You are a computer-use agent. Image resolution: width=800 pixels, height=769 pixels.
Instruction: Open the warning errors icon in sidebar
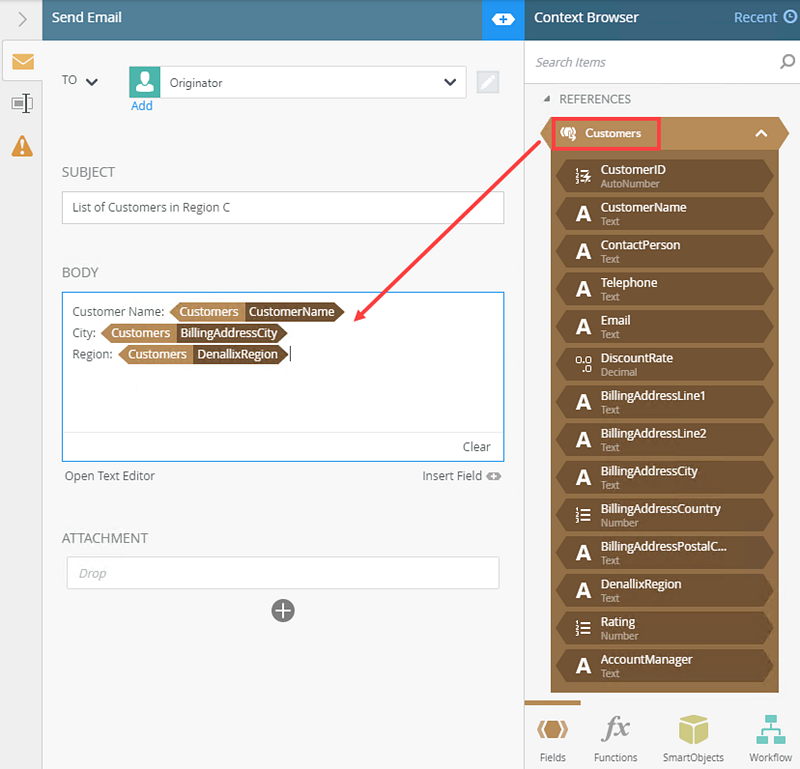pos(22,146)
